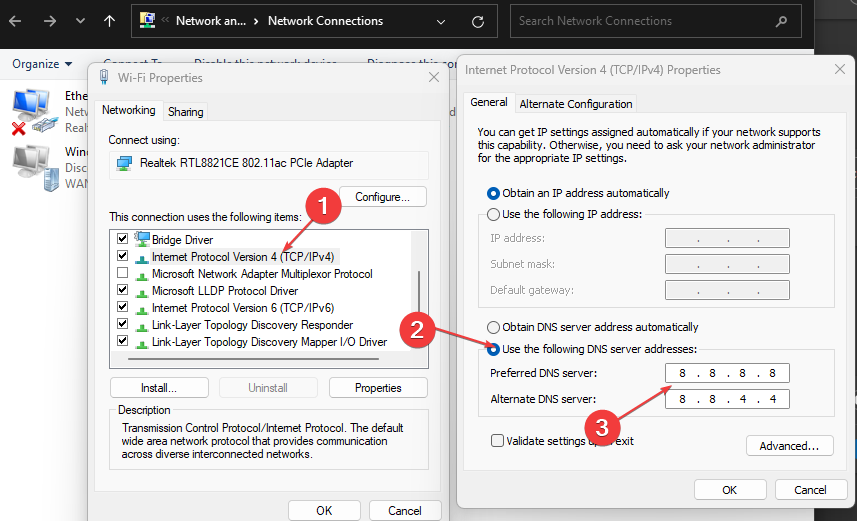Select Internet Protocol Version 4 (TCP/IPv4) row
Screen dimensions: 857x521
click(243, 256)
